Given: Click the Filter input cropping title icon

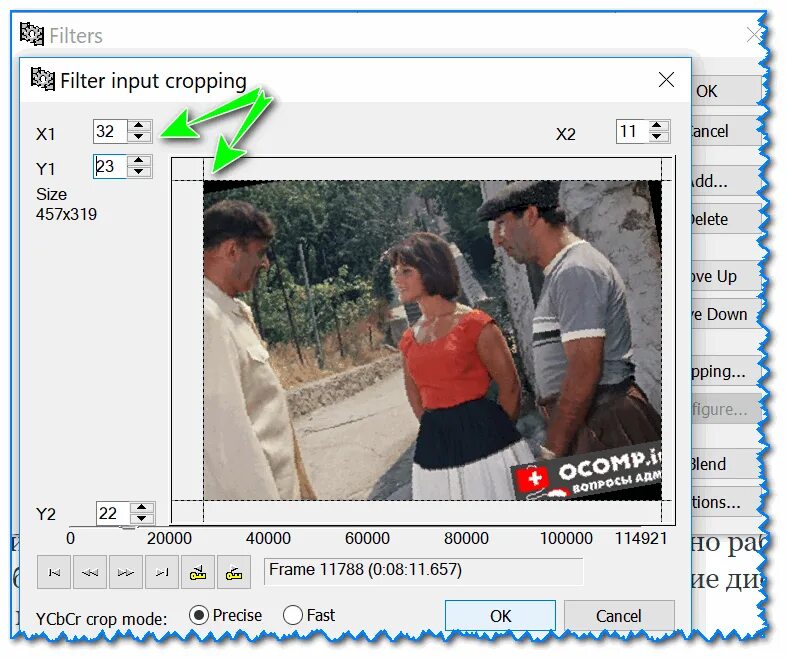Looking at the screenshot, I should pos(42,79).
